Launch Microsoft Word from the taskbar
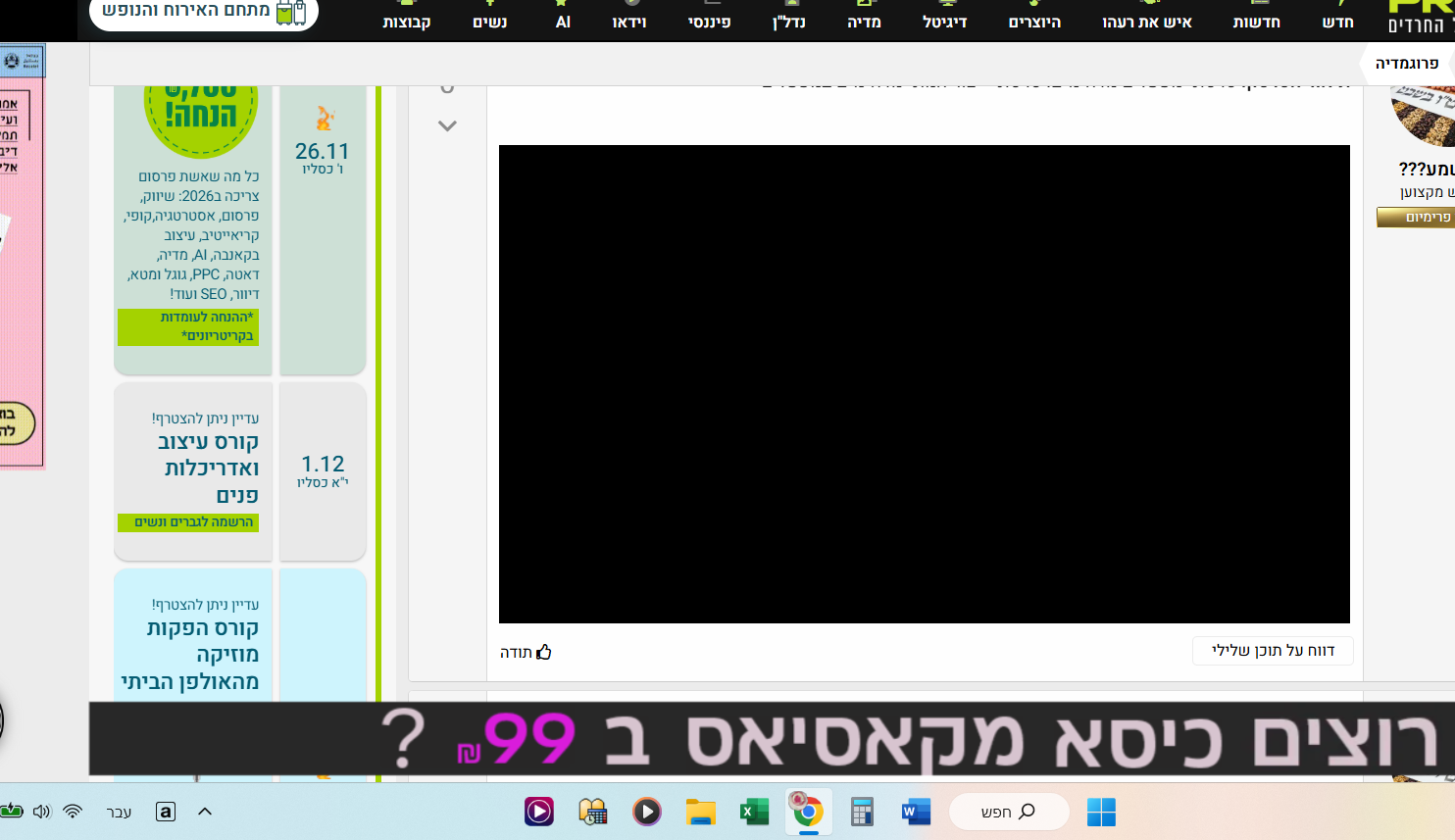This screenshot has height=840, width=1455. point(916,812)
